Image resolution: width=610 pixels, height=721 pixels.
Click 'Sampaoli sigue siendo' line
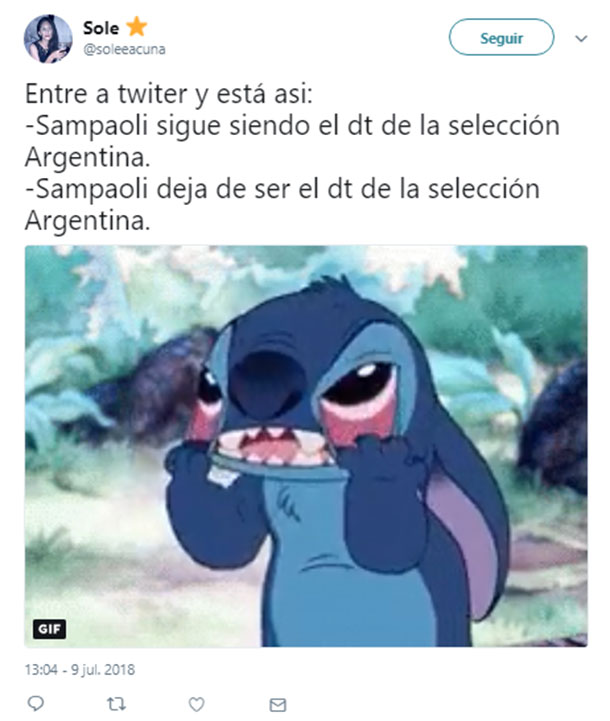[x=292, y=126]
